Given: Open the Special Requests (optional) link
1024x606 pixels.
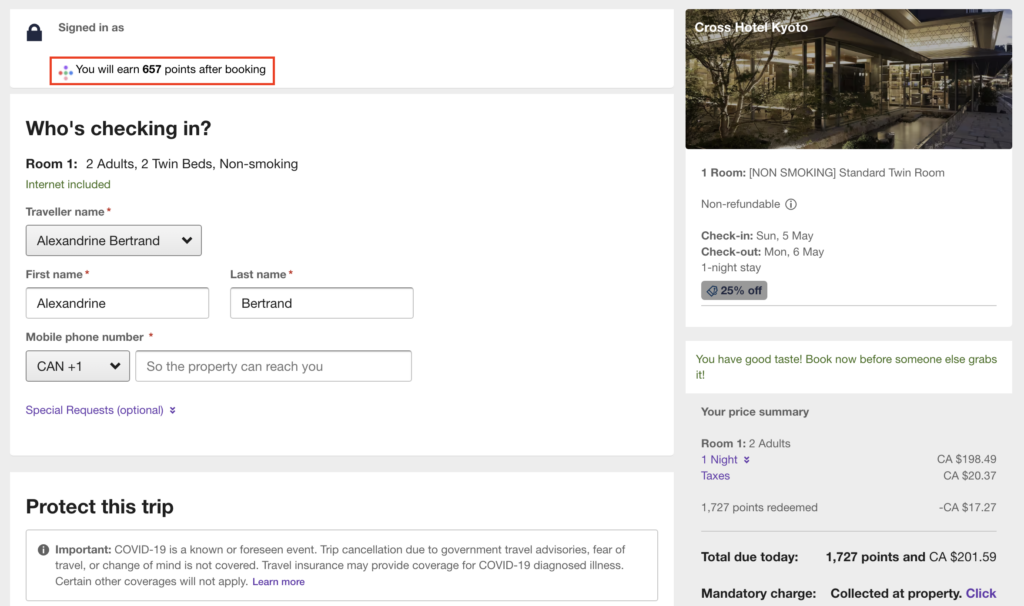Looking at the screenshot, I should 94,410.
